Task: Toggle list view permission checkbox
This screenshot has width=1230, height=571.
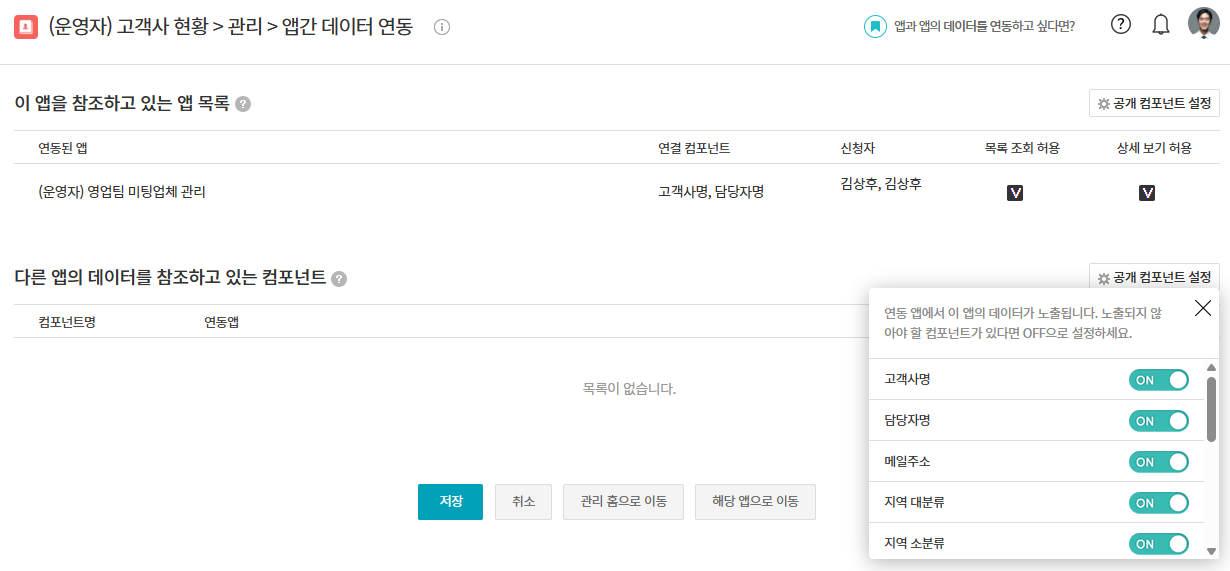Action: (1015, 193)
